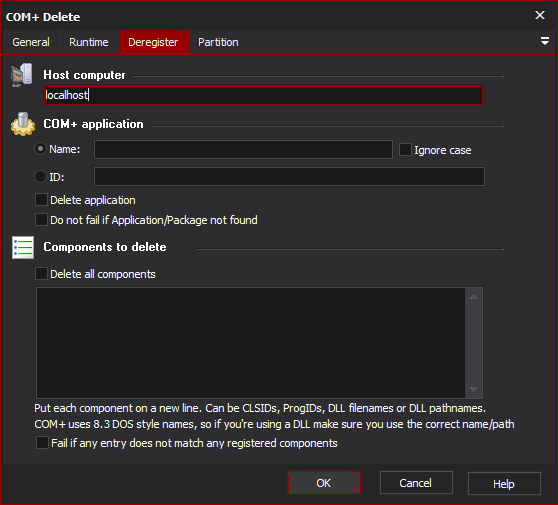Close the COM+ Delete dialog
This screenshot has width=558, height=505.
[x=540, y=15]
